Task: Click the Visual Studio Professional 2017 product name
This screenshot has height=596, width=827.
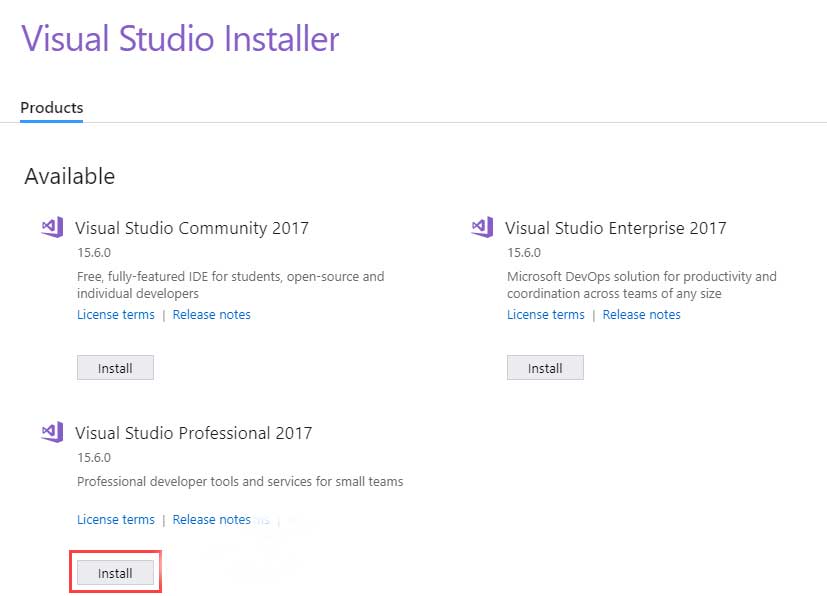Action: coord(192,433)
